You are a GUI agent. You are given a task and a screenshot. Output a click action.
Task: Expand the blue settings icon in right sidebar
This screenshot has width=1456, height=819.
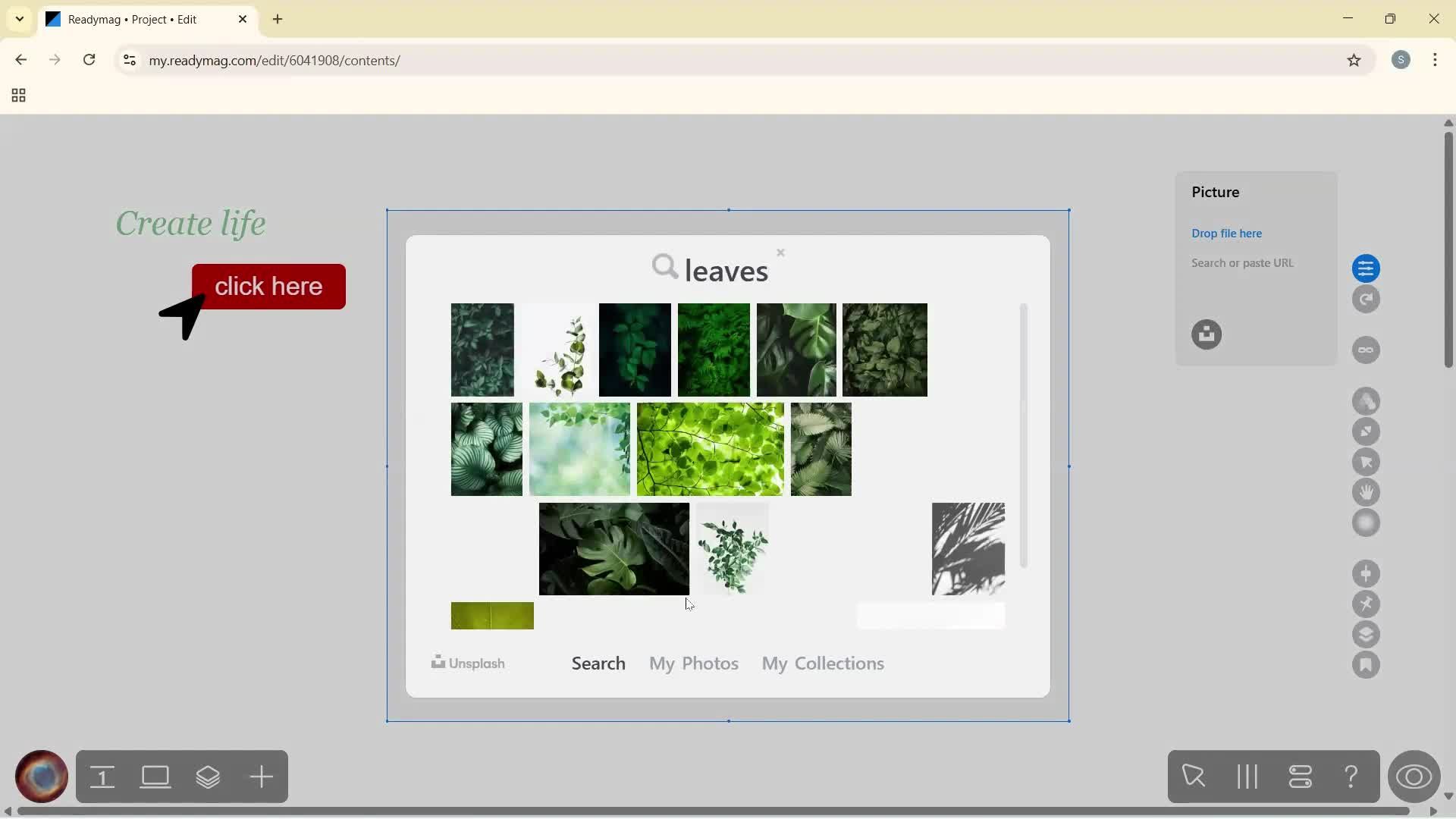point(1367,268)
